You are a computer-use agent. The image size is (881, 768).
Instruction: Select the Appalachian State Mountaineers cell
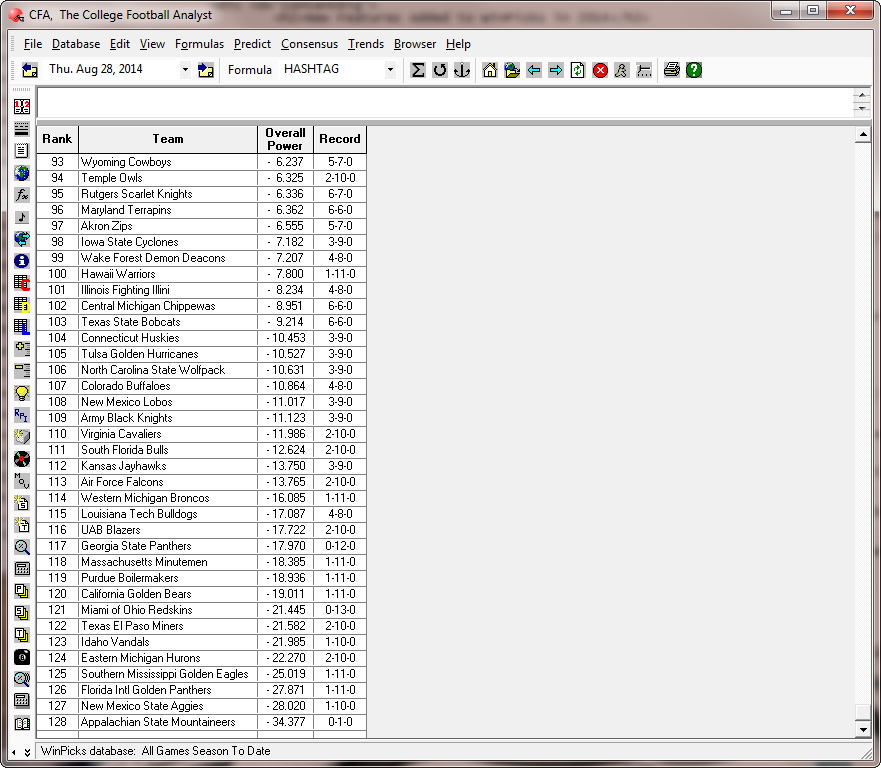click(x=168, y=722)
